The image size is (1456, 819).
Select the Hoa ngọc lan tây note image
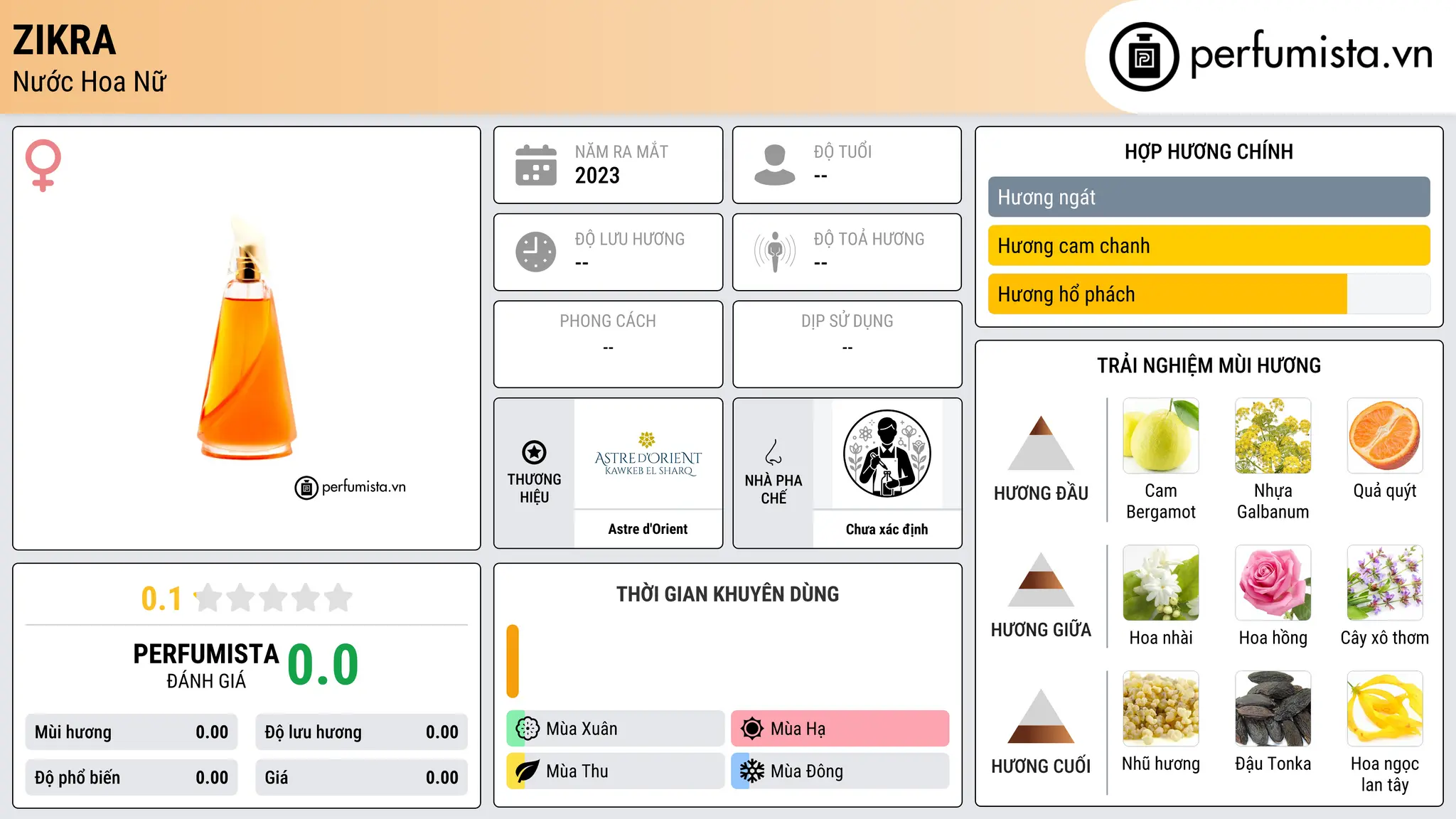pyautogui.click(x=1385, y=709)
